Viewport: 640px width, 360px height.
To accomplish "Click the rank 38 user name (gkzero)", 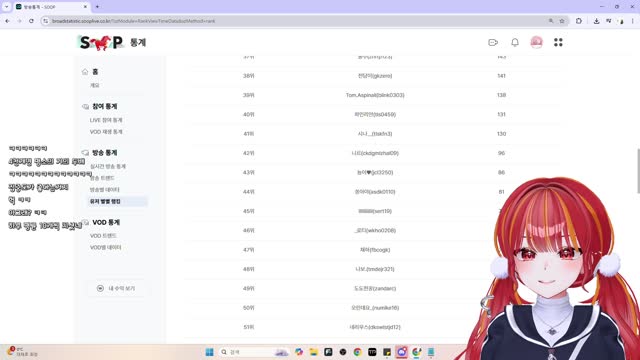I will pos(375,76).
